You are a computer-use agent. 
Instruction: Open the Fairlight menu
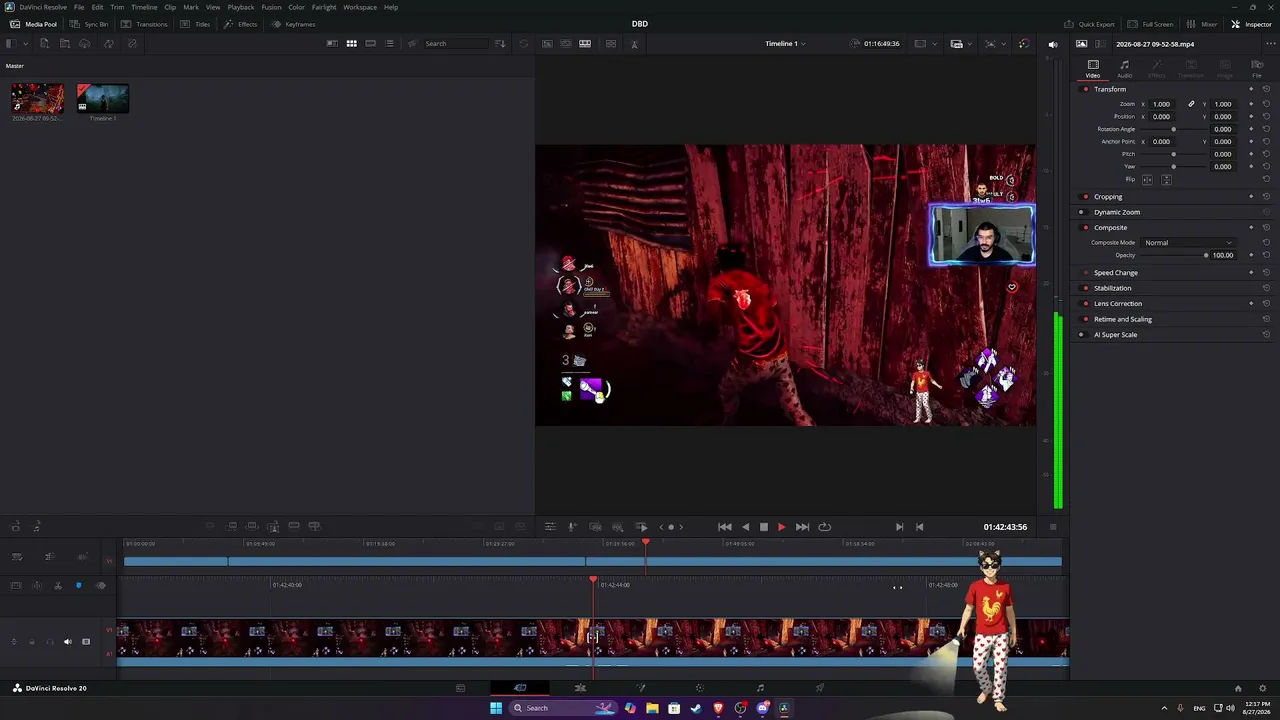tap(324, 7)
